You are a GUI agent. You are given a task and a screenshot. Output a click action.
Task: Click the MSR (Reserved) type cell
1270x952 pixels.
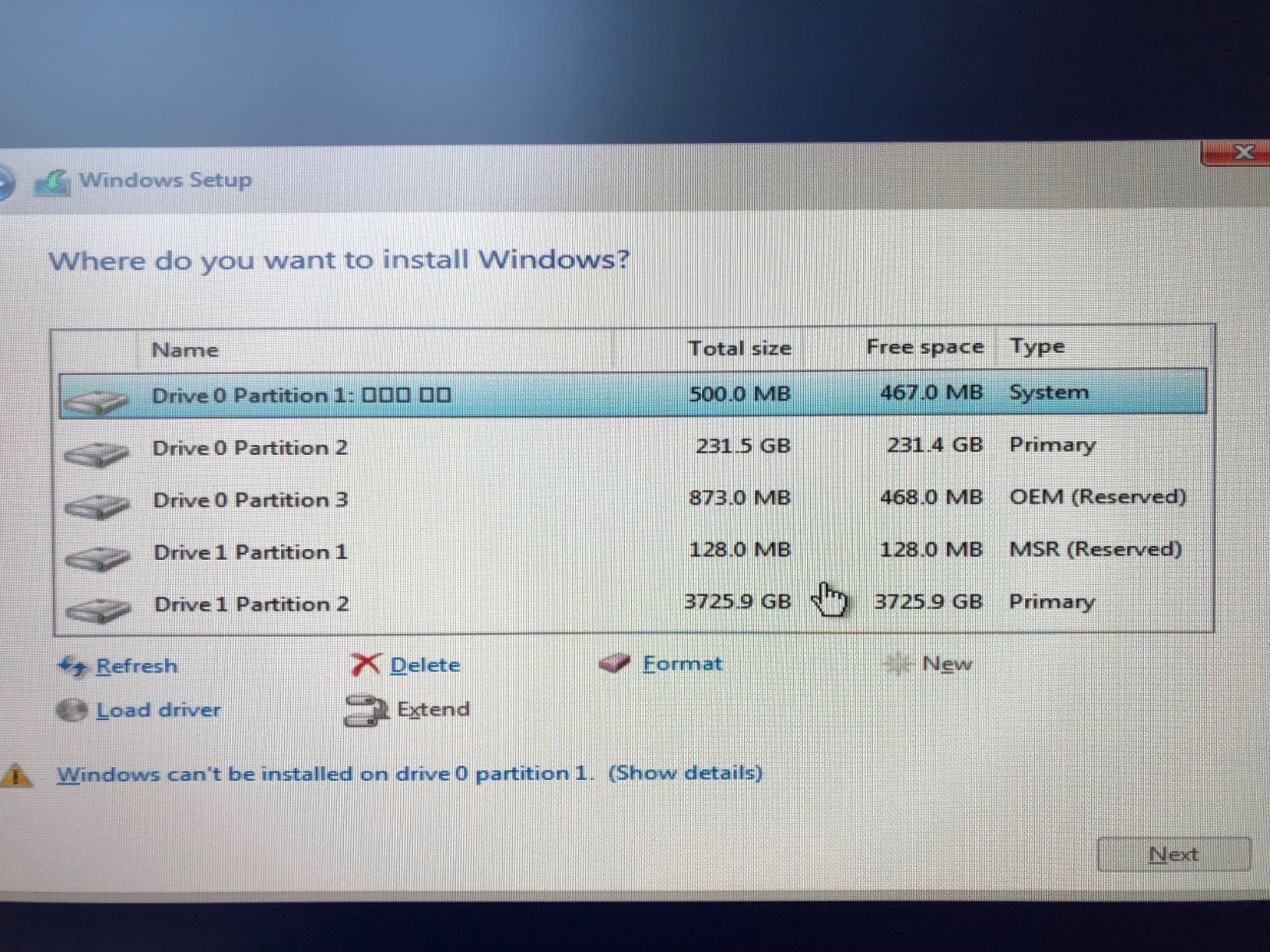(x=1095, y=549)
